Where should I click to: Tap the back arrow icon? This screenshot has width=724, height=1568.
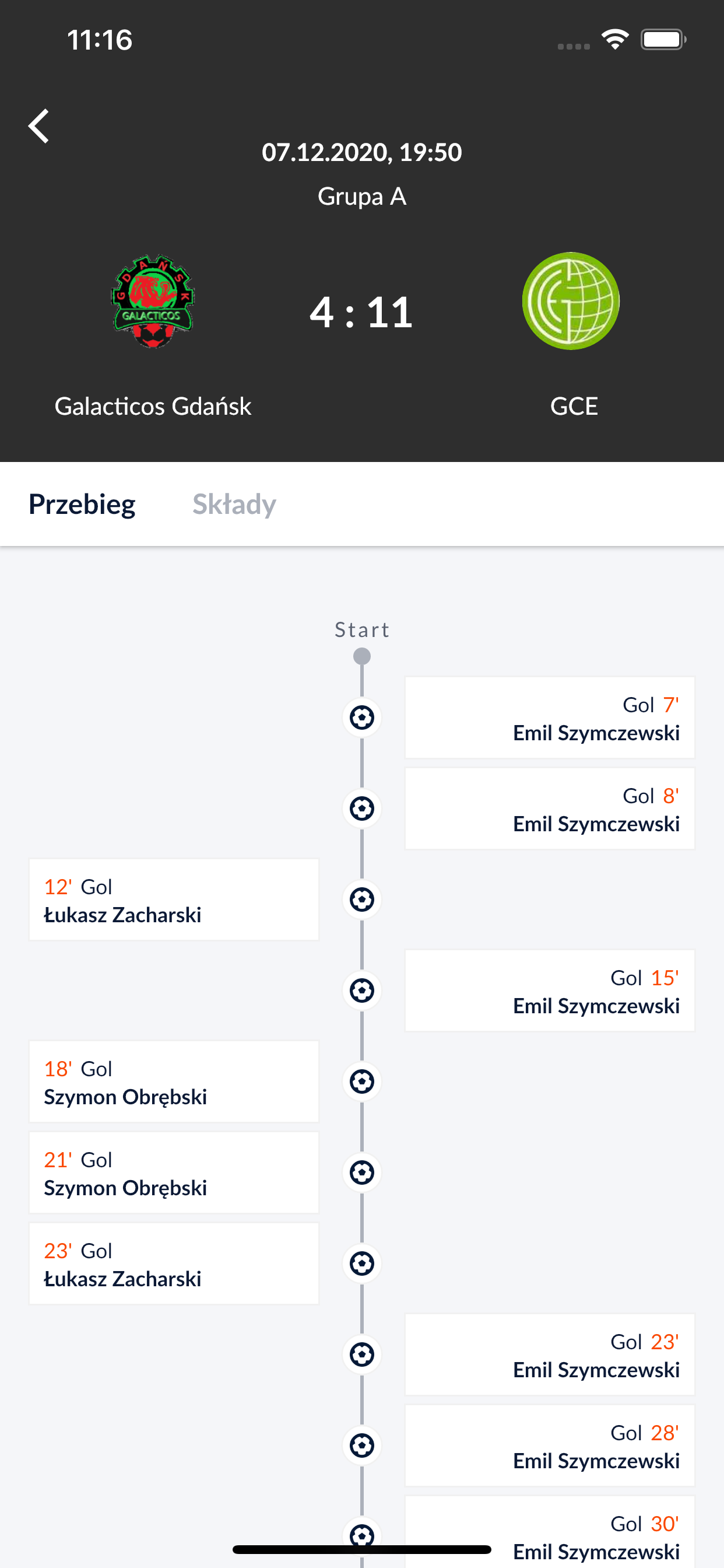click(39, 126)
